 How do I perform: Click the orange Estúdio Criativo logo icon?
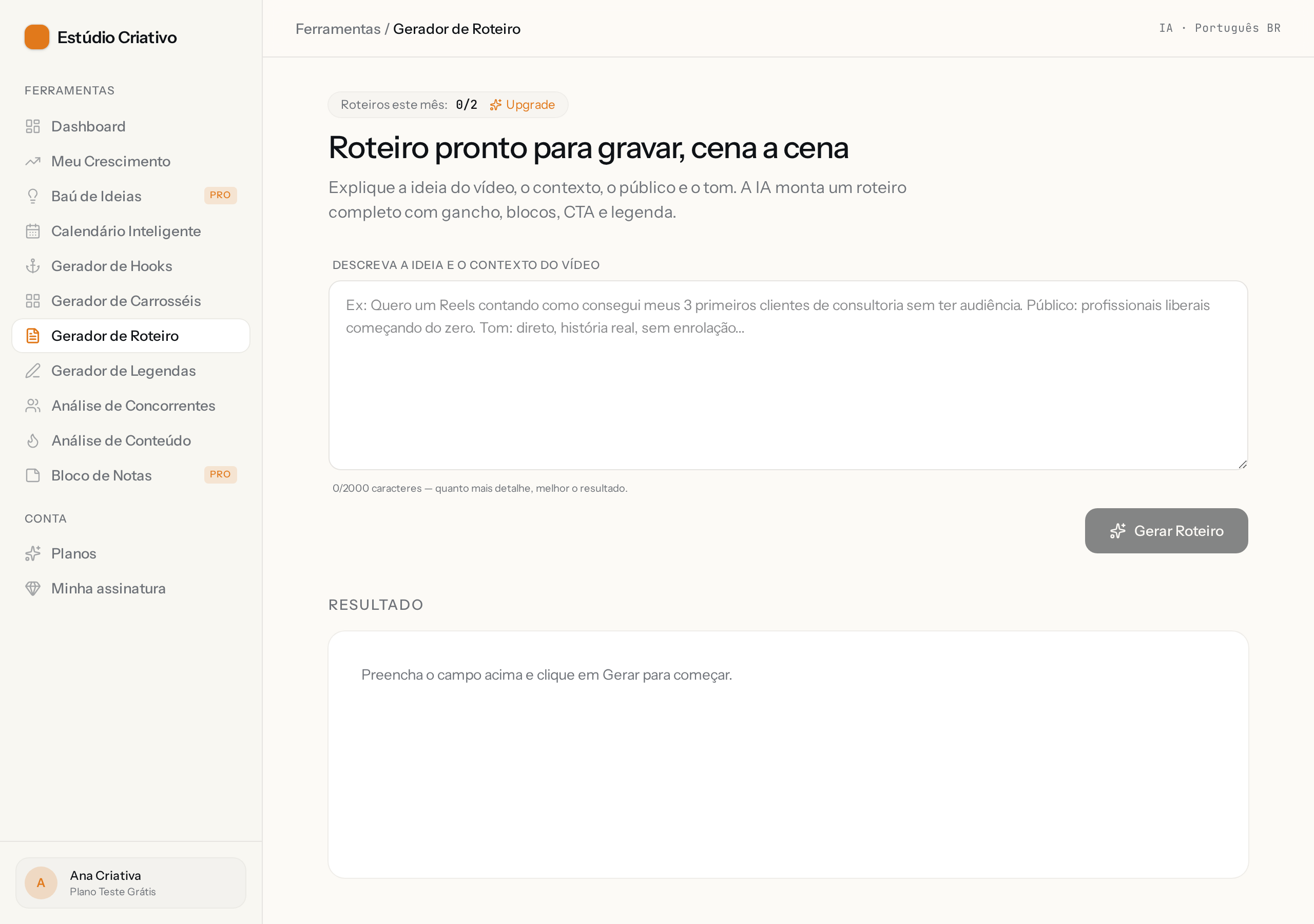36,36
